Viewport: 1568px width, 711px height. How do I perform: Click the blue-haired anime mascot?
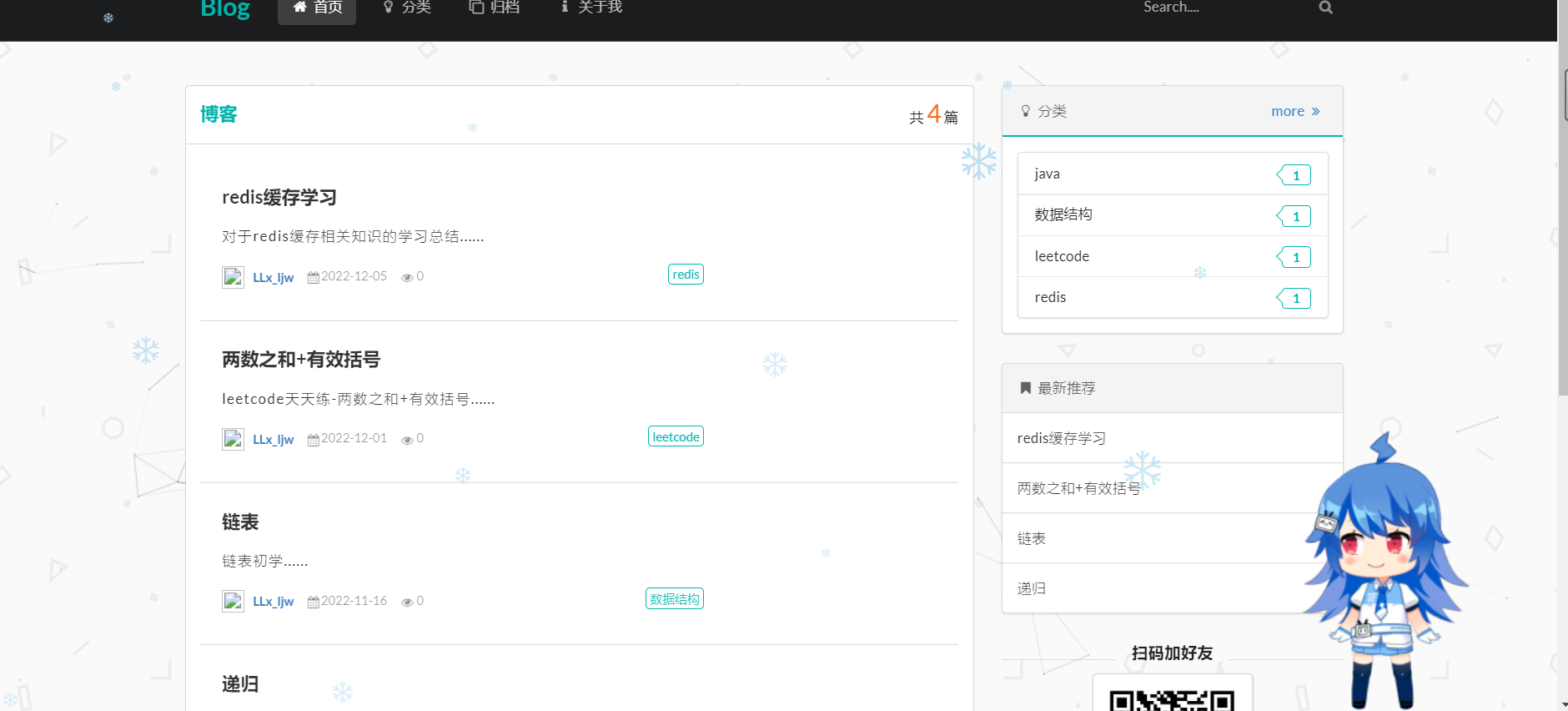coord(1385,572)
